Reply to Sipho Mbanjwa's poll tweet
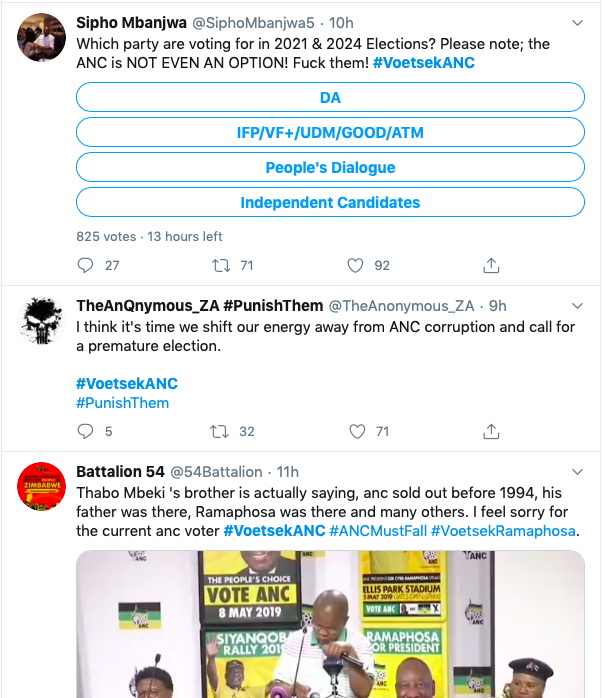The image size is (605, 698). (x=85, y=265)
